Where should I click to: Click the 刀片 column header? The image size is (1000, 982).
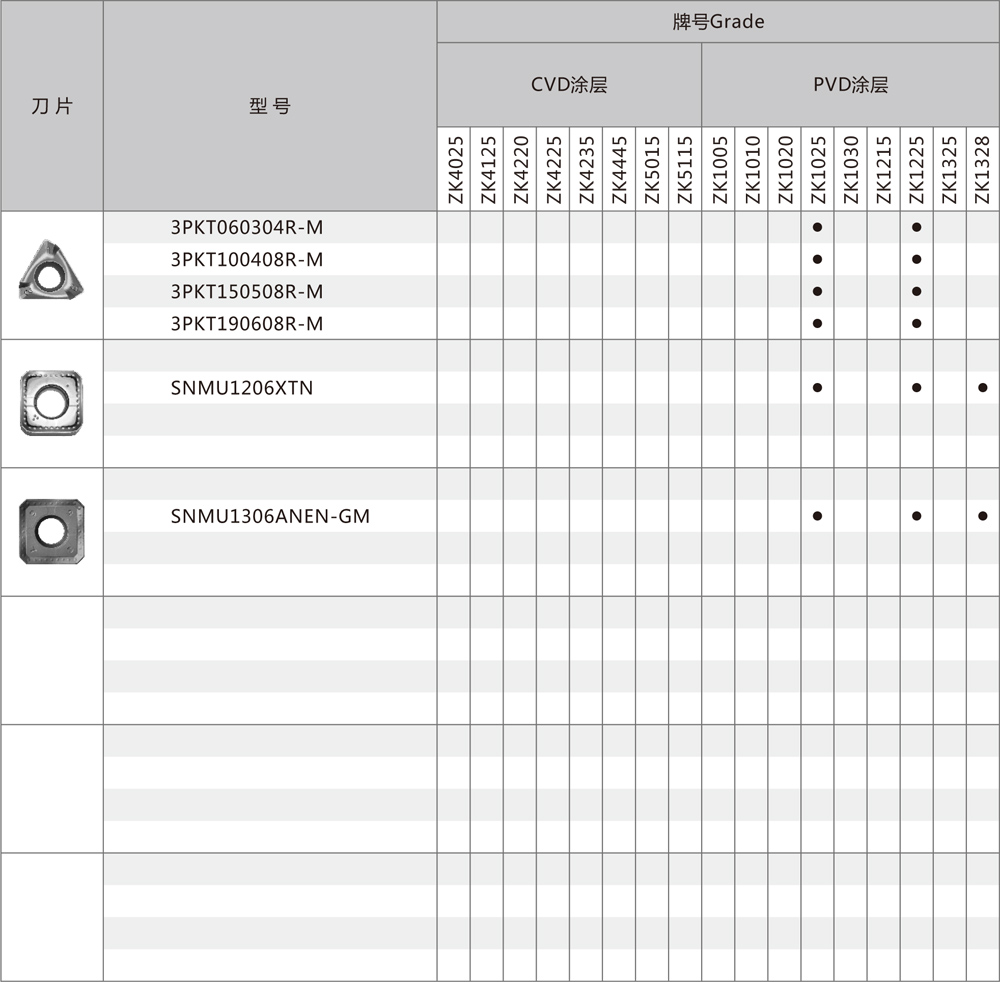[x=52, y=106]
